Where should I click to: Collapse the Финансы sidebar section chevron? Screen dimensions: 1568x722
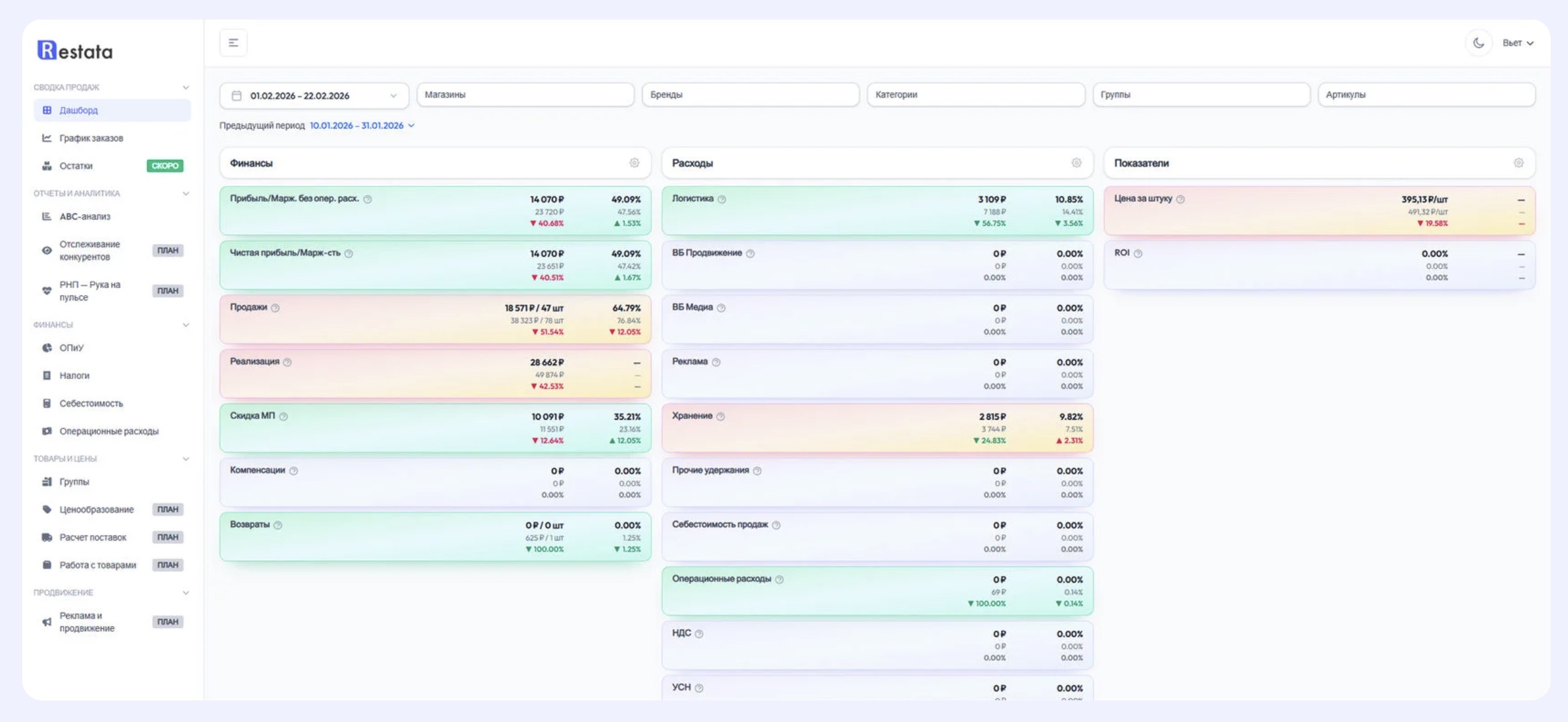click(185, 325)
